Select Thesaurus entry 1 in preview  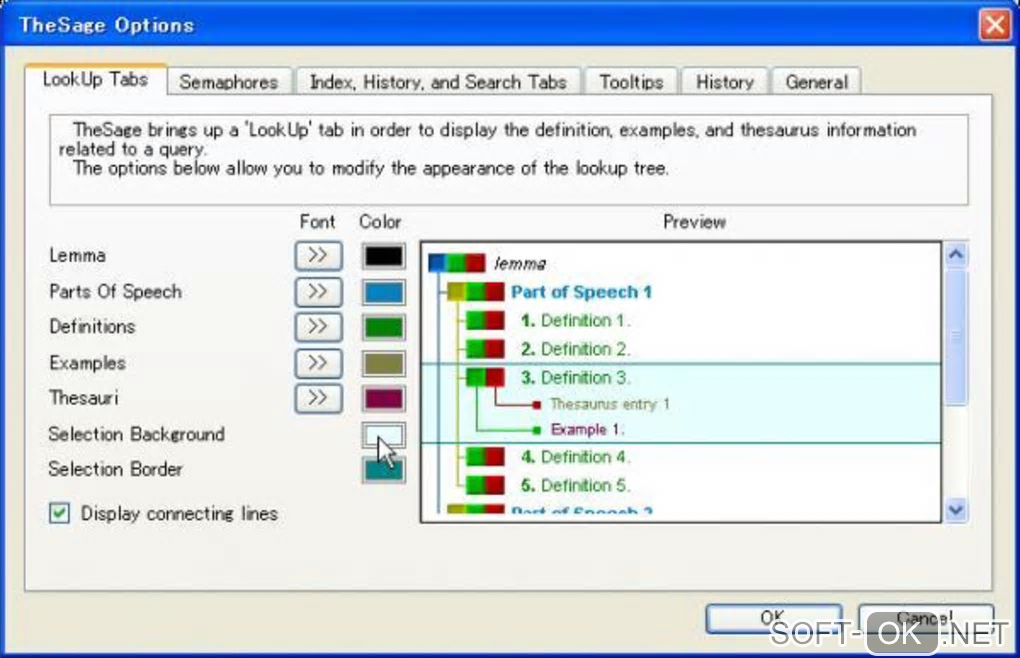click(x=610, y=404)
